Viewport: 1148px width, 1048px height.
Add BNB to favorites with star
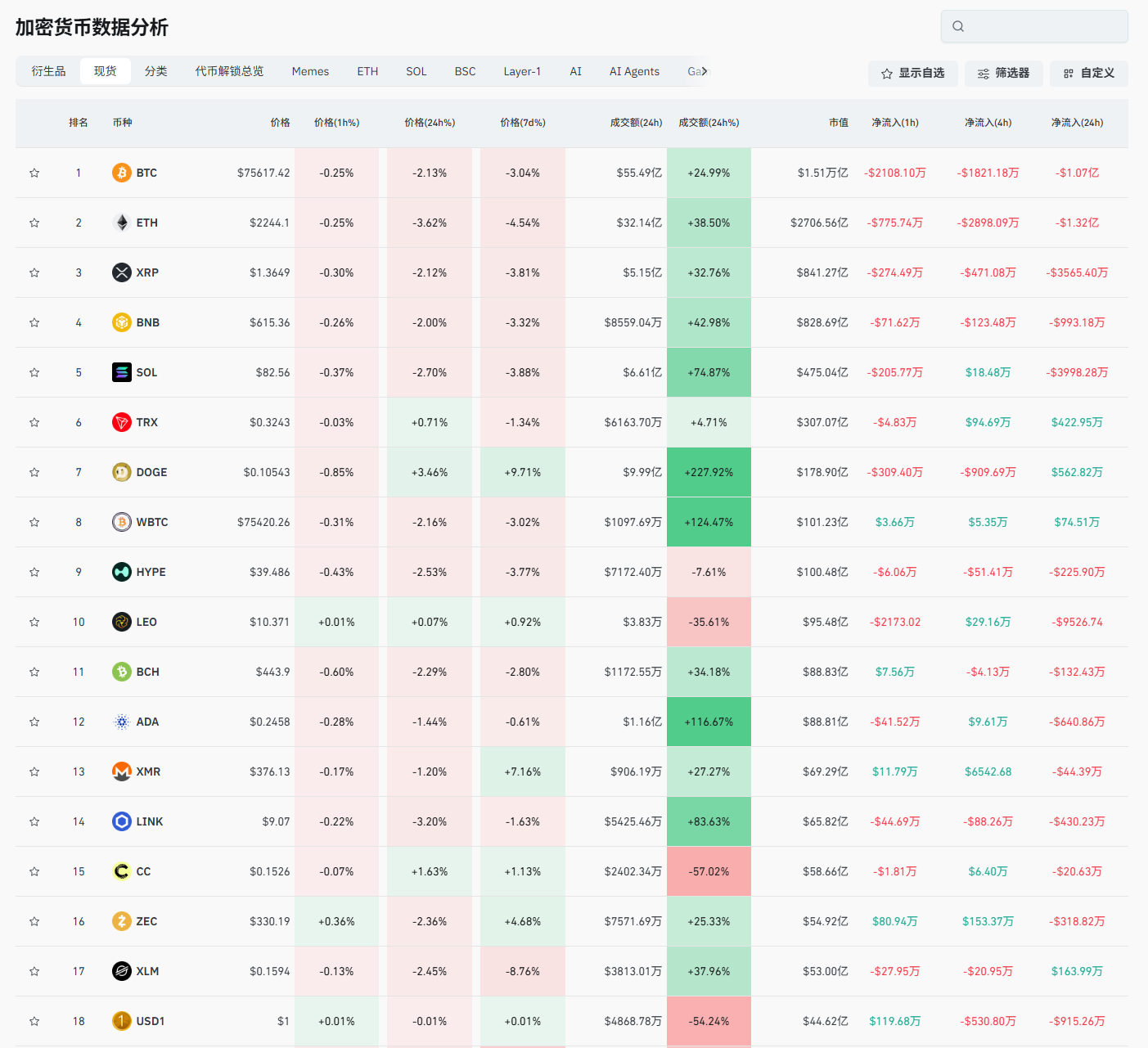(x=34, y=322)
